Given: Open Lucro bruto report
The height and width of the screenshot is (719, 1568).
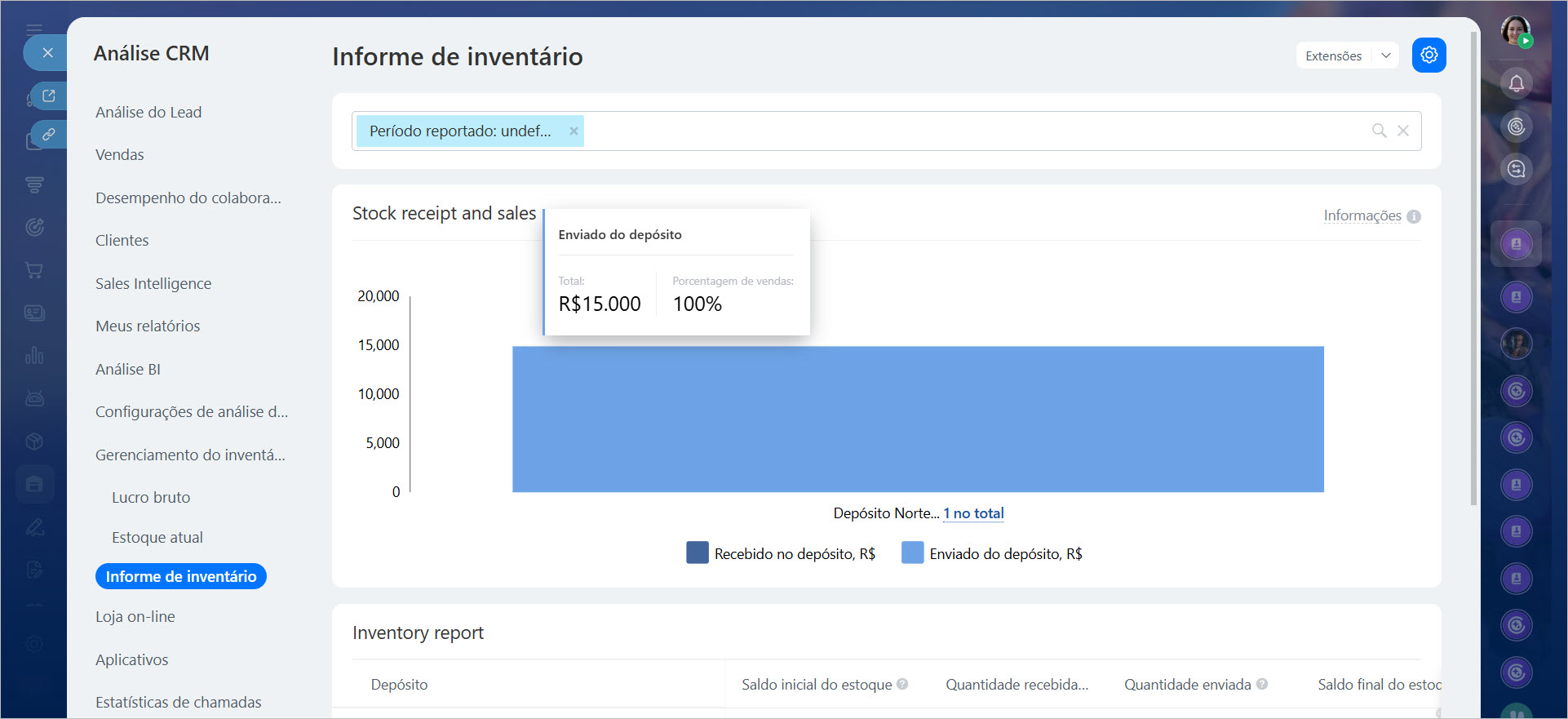Looking at the screenshot, I should [x=151, y=497].
